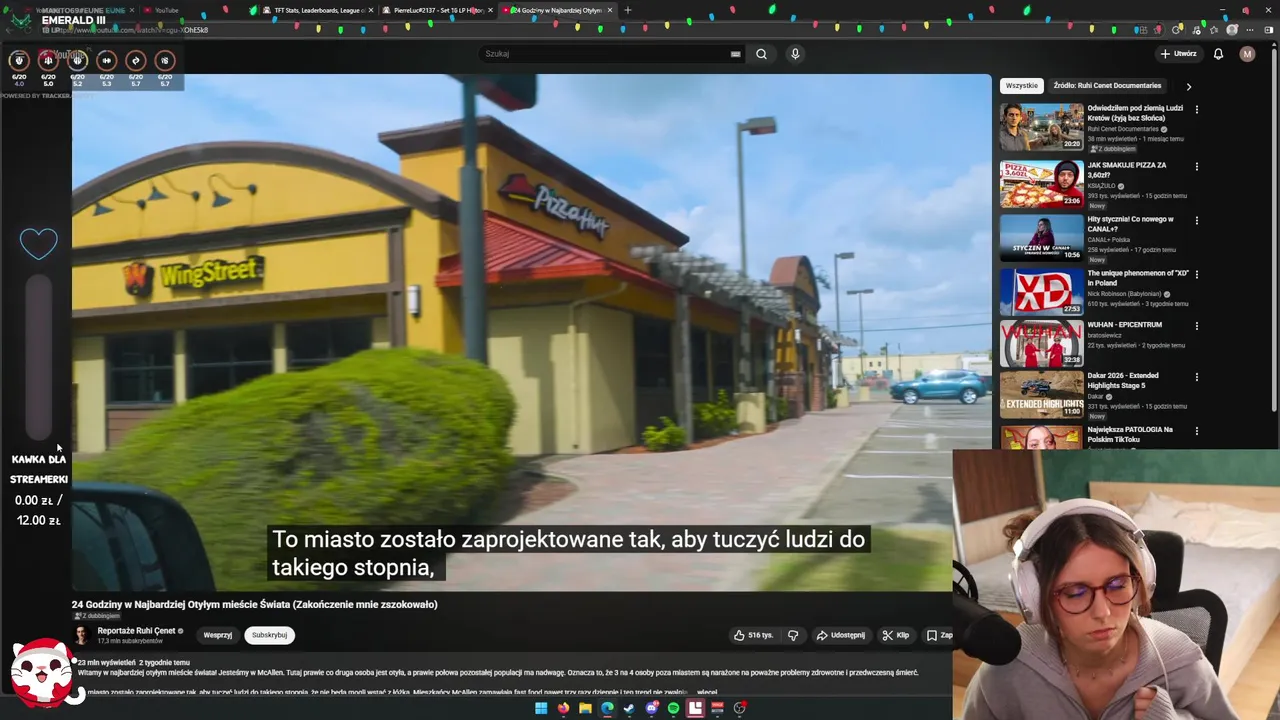Click the heart icon in stream overlay
Screen dimensions: 1280x720
click(x=39, y=243)
